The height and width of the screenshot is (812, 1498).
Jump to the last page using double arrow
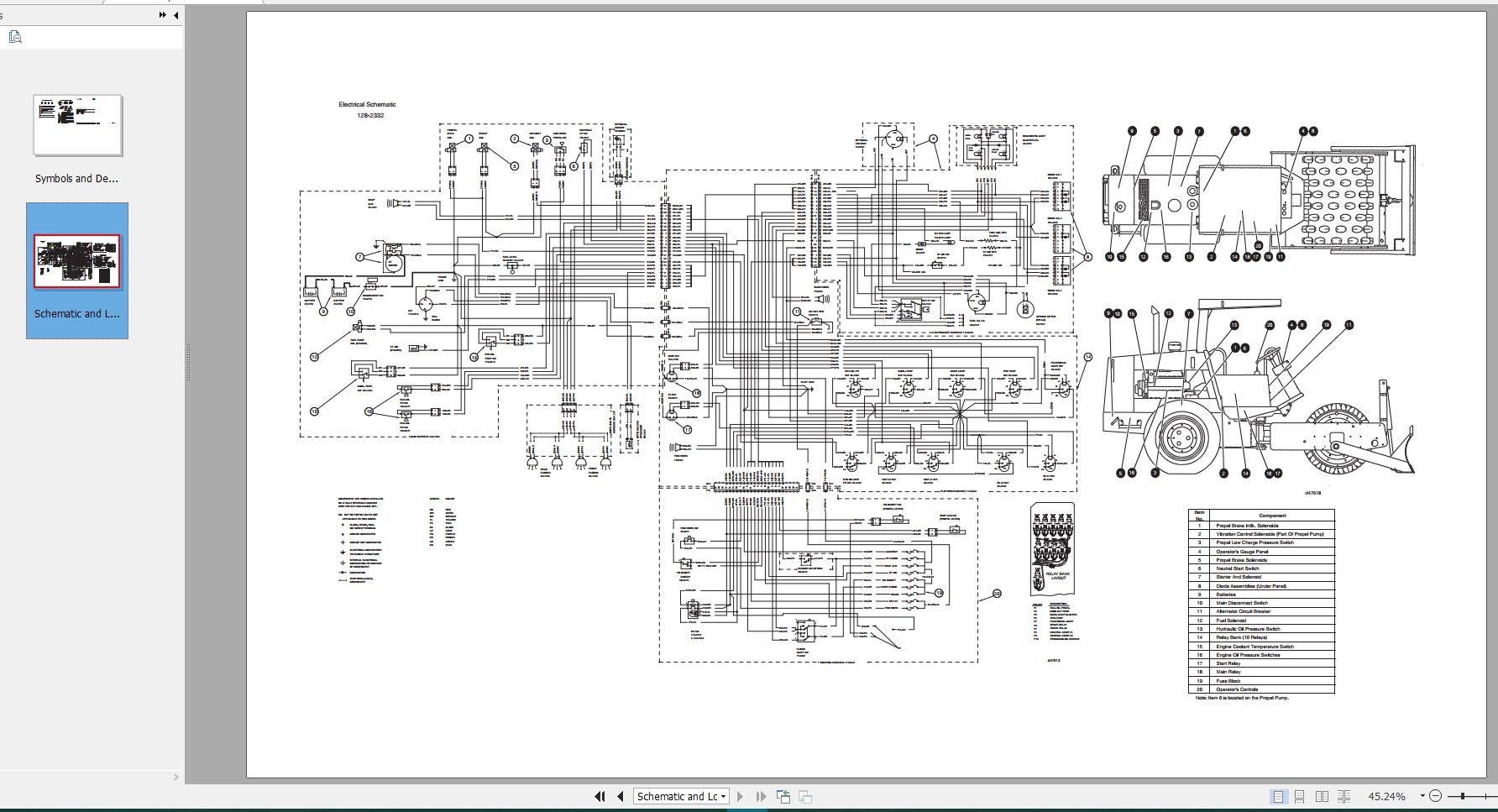(761, 796)
